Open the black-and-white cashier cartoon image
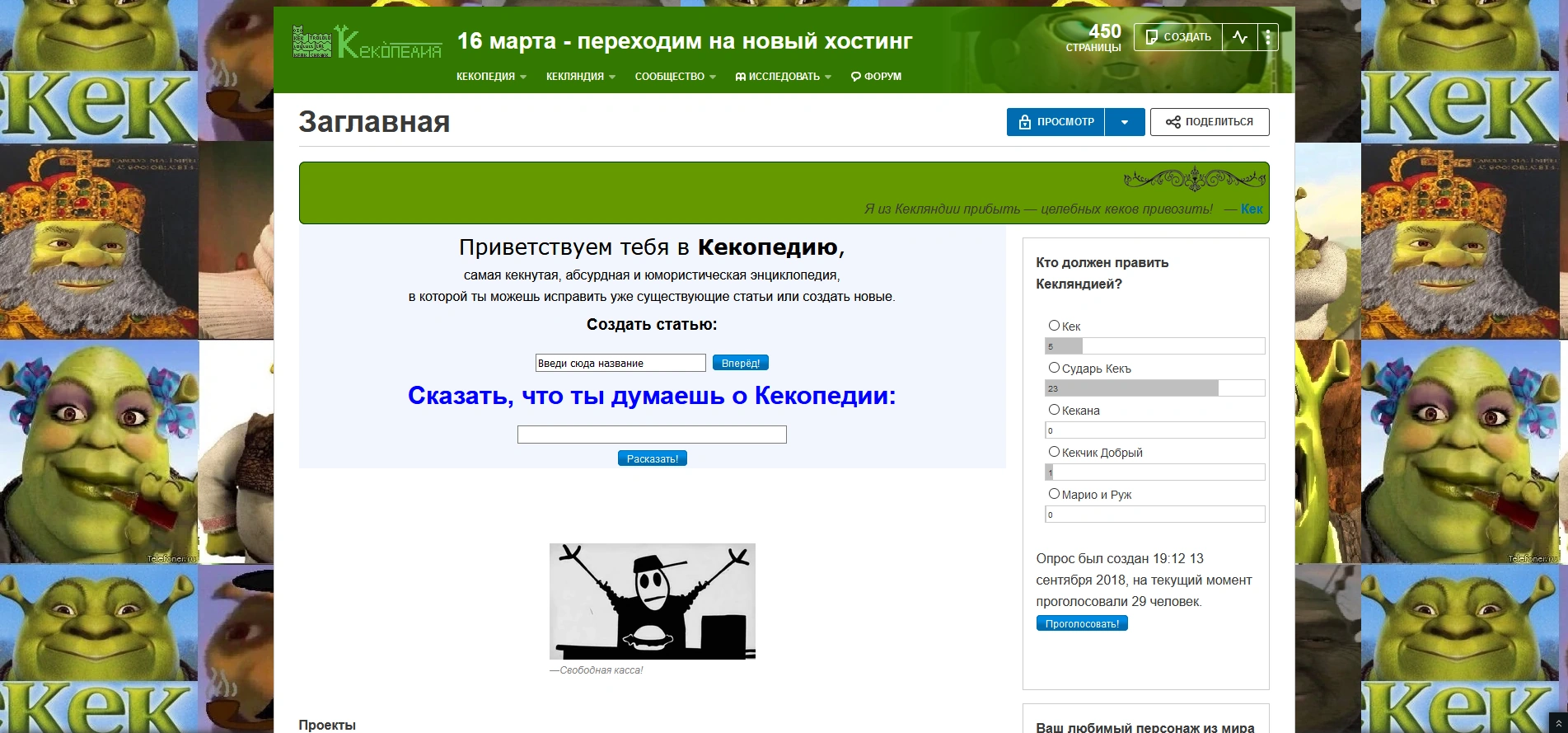Image resolution: width=1568 pixels, height=733 pixels. coord(653,601)
